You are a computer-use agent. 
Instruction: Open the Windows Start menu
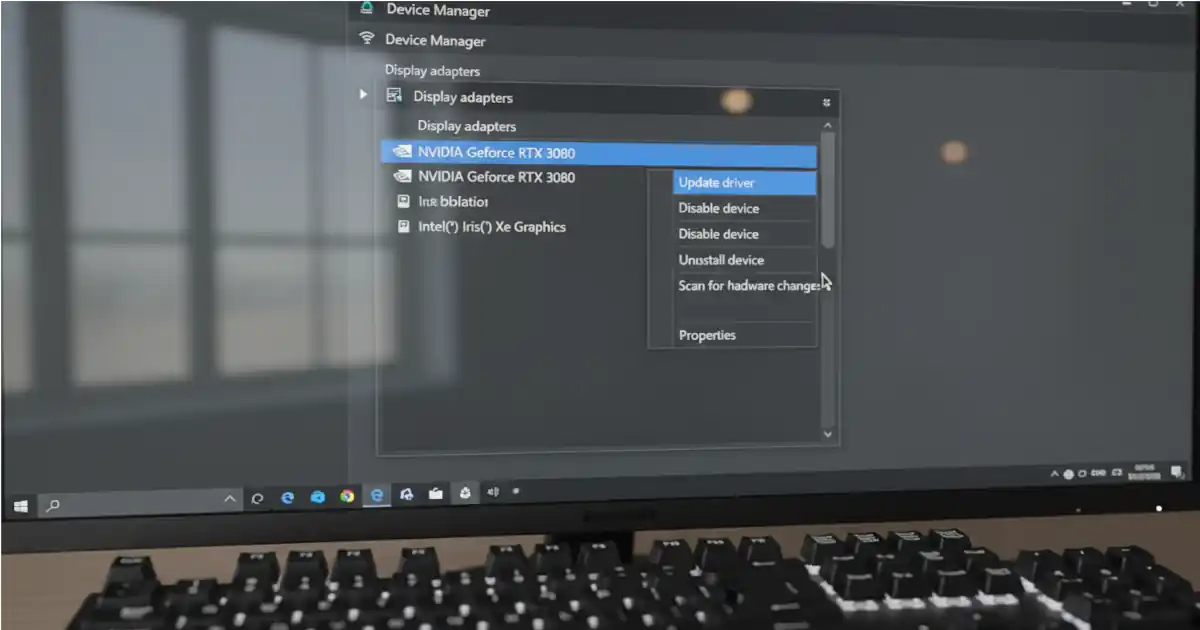(x=20, y=506)
